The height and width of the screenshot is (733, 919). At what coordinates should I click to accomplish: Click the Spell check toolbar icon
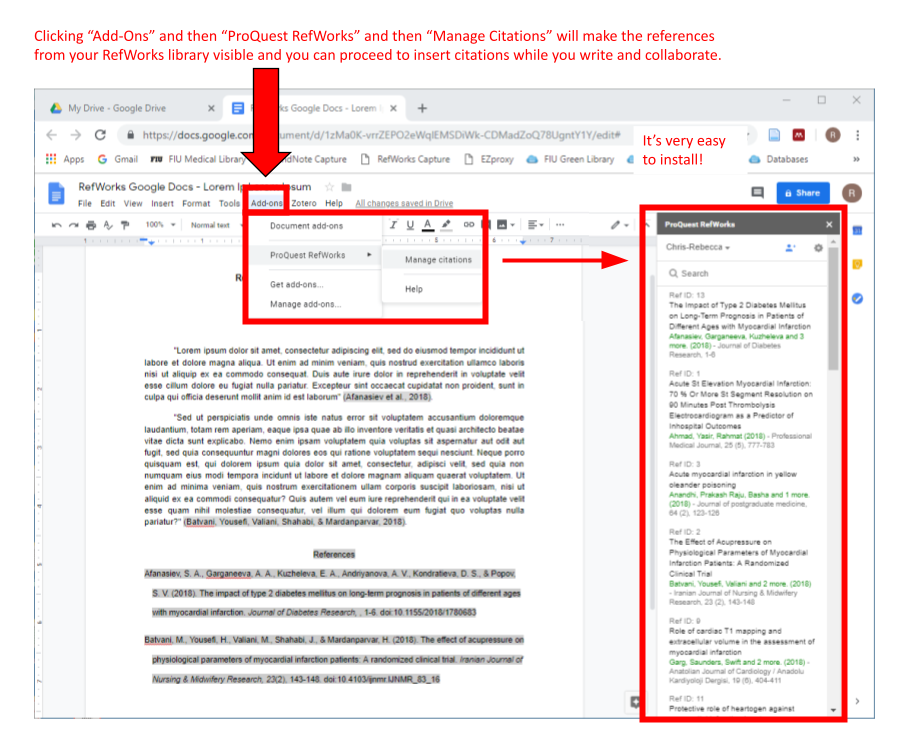108,225
